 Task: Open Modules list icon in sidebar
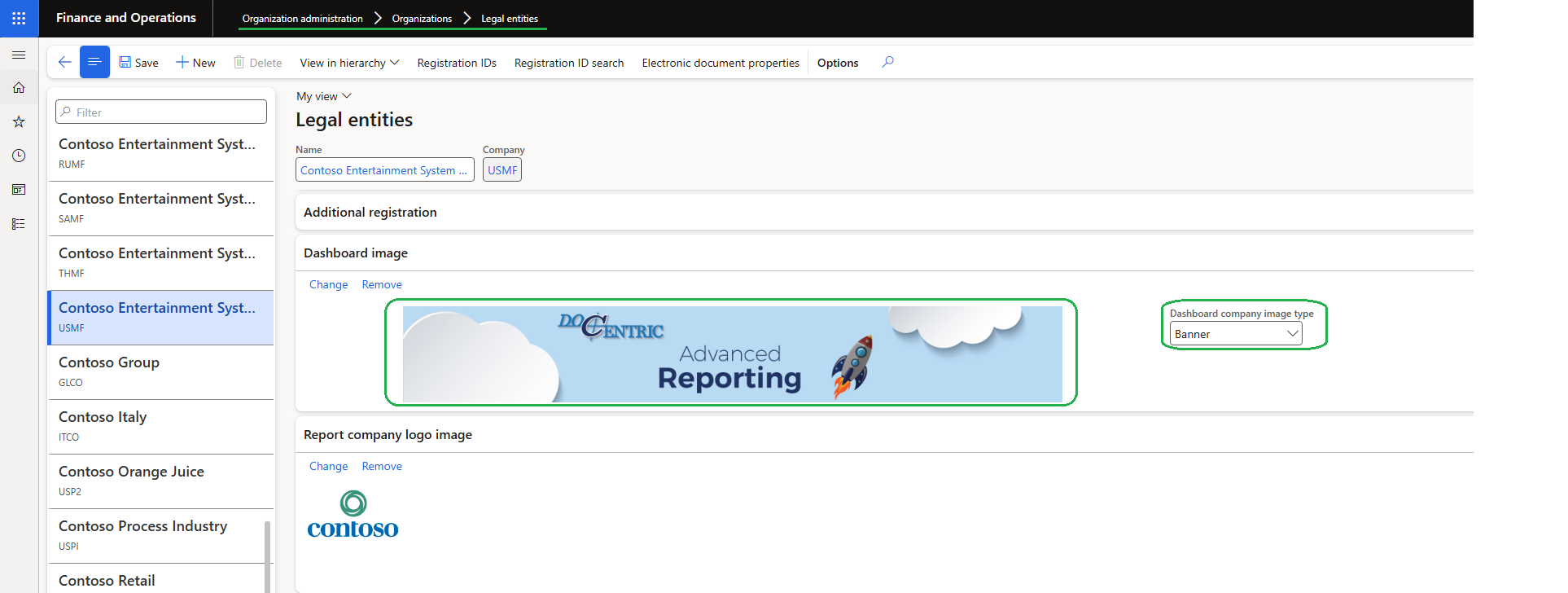click(19, 224)
